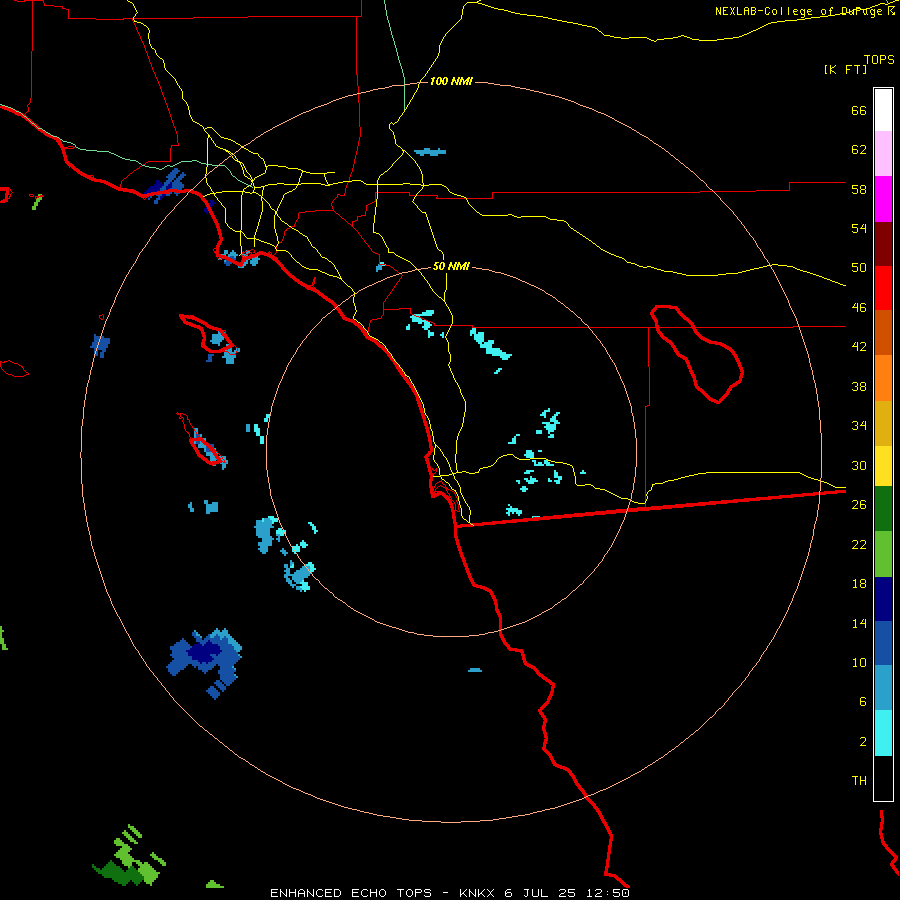Click the 22 legend value
Viewport: 900px width, 900px height.
tap(859, 544)
